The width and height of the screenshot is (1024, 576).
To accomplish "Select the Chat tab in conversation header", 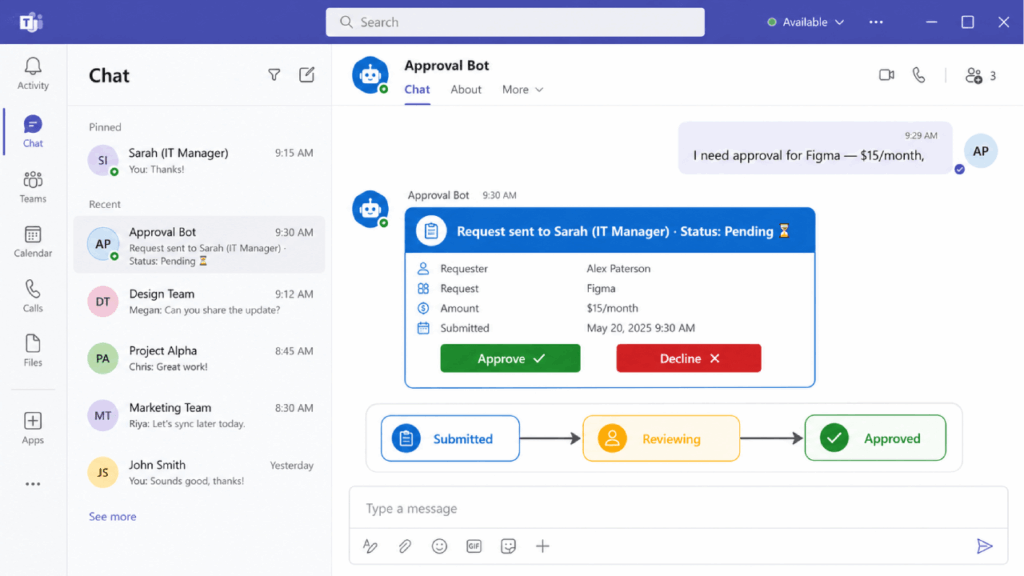I will [x=417, y=89].
